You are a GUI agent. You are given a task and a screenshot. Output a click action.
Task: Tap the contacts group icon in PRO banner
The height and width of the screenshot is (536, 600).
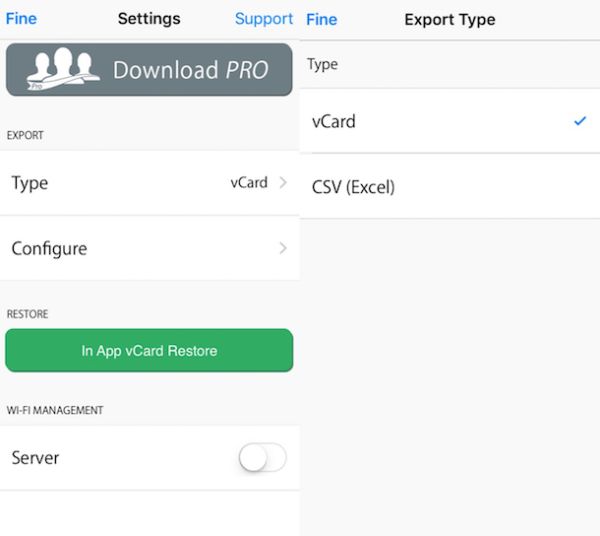point(63,68)
